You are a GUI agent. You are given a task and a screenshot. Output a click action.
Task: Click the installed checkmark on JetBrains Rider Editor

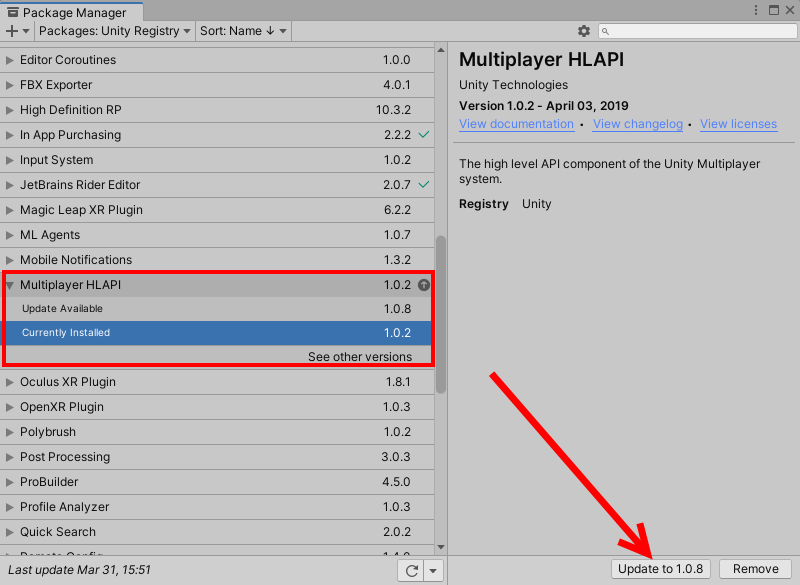pos(423,184)
